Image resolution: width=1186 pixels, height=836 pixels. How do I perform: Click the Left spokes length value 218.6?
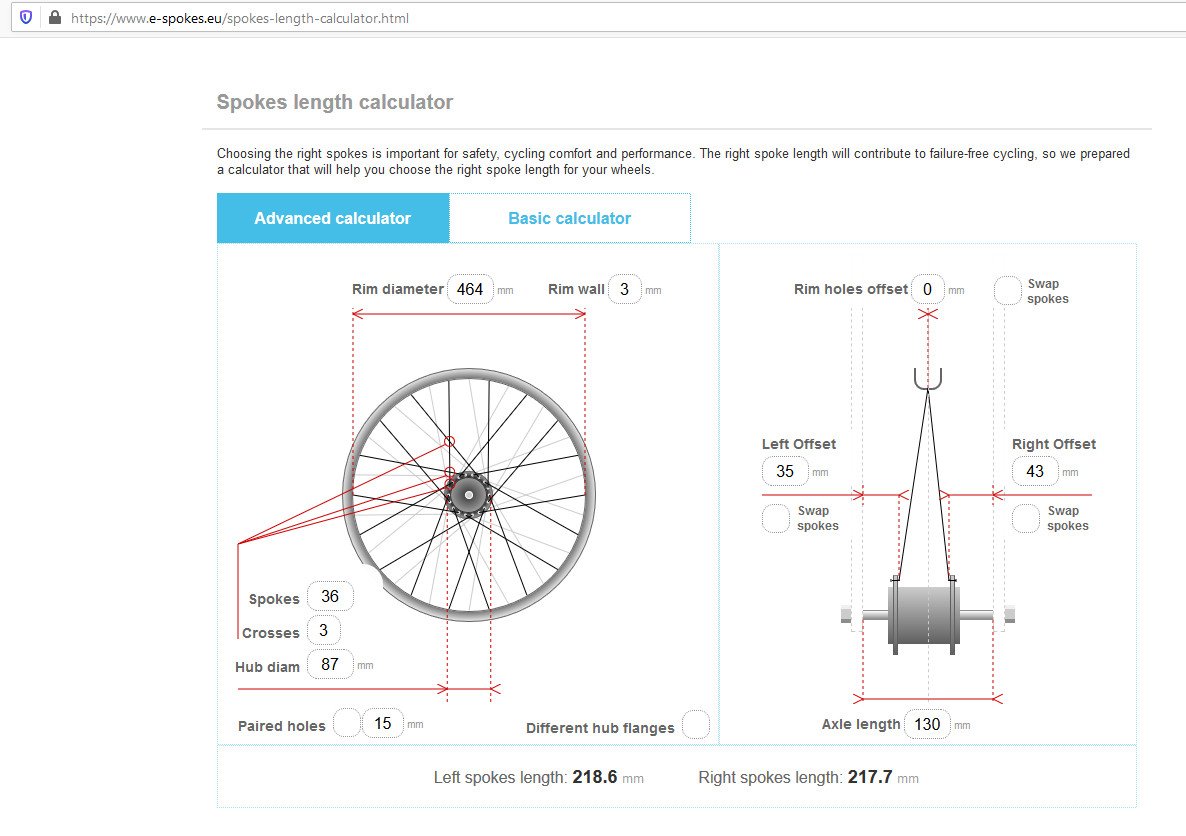(595, 777)
